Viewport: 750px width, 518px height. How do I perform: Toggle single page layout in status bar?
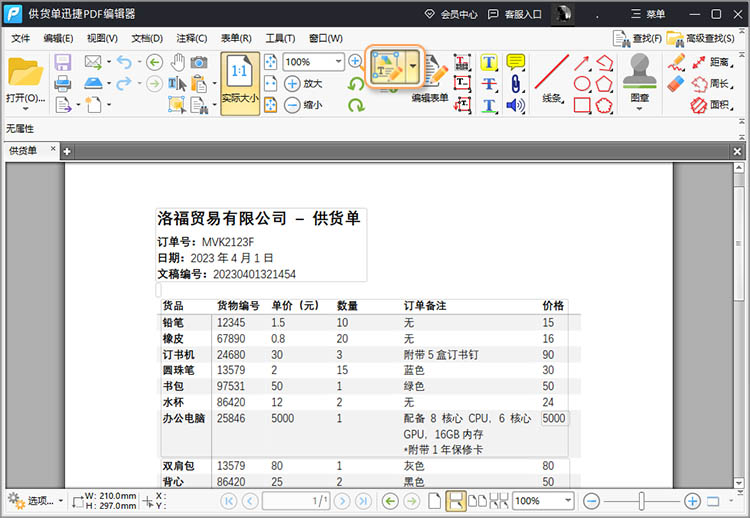point(434,500)
